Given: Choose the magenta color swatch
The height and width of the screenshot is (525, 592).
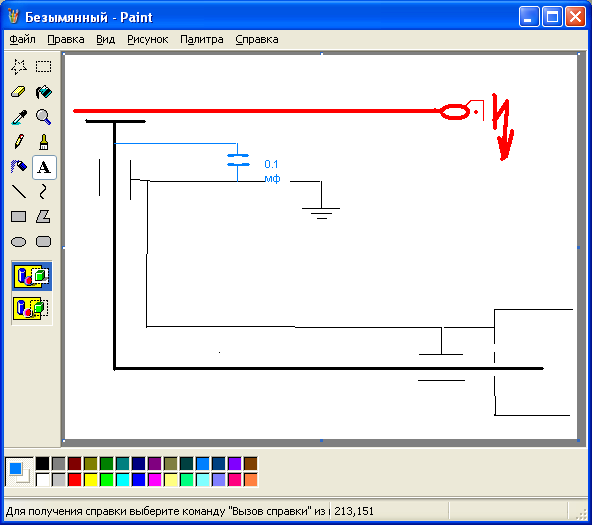Looking at the screenshot, I should tap(154, 480).
